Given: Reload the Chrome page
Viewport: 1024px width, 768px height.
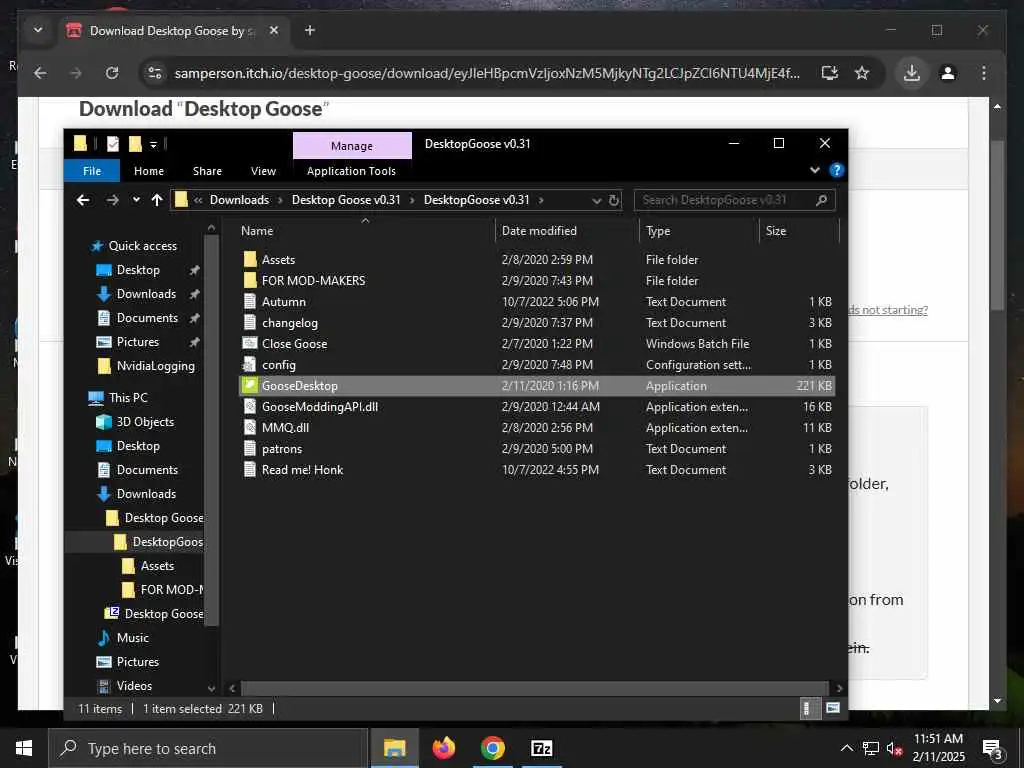Looking at the screenshot, I should (x=112, y=72).
